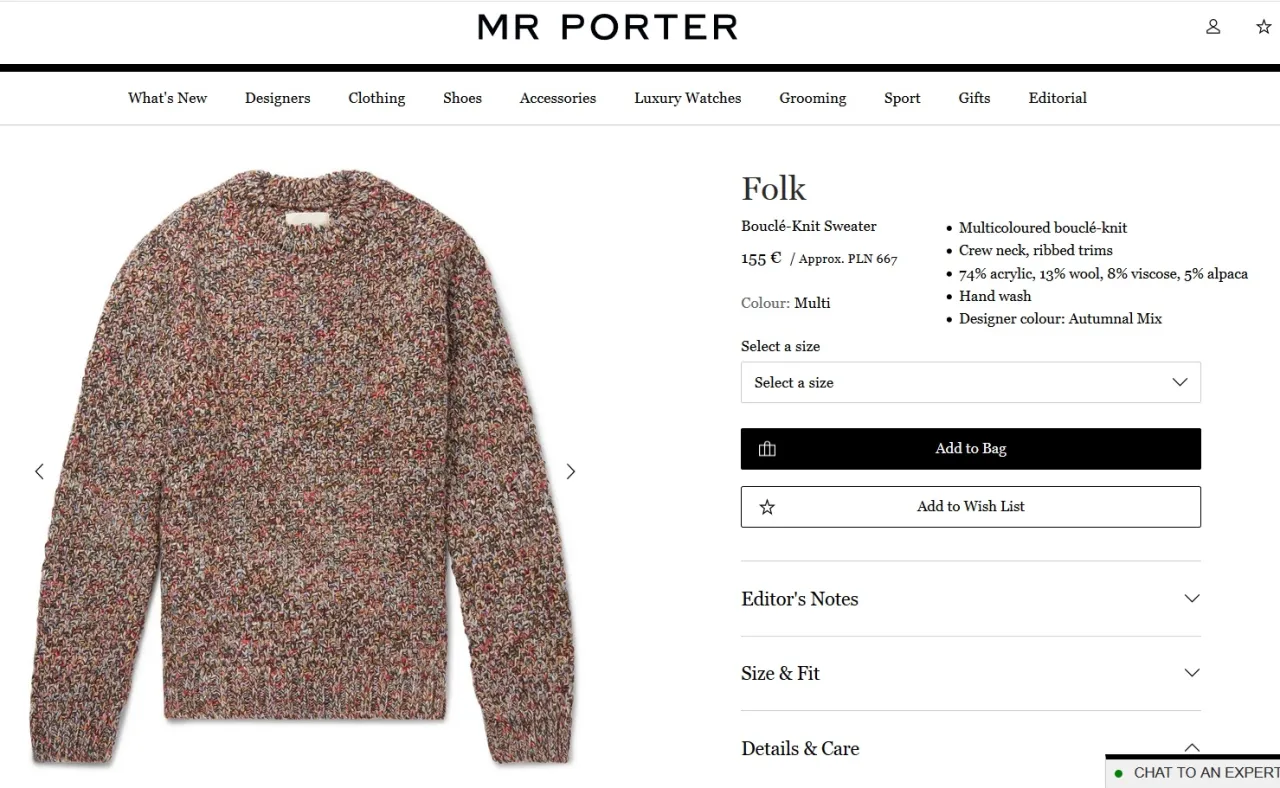Viewport: 1280px width, 788px height.
Task: Open the Editorial menu item
Action: pyautogui.click(x=1057, y=98)
